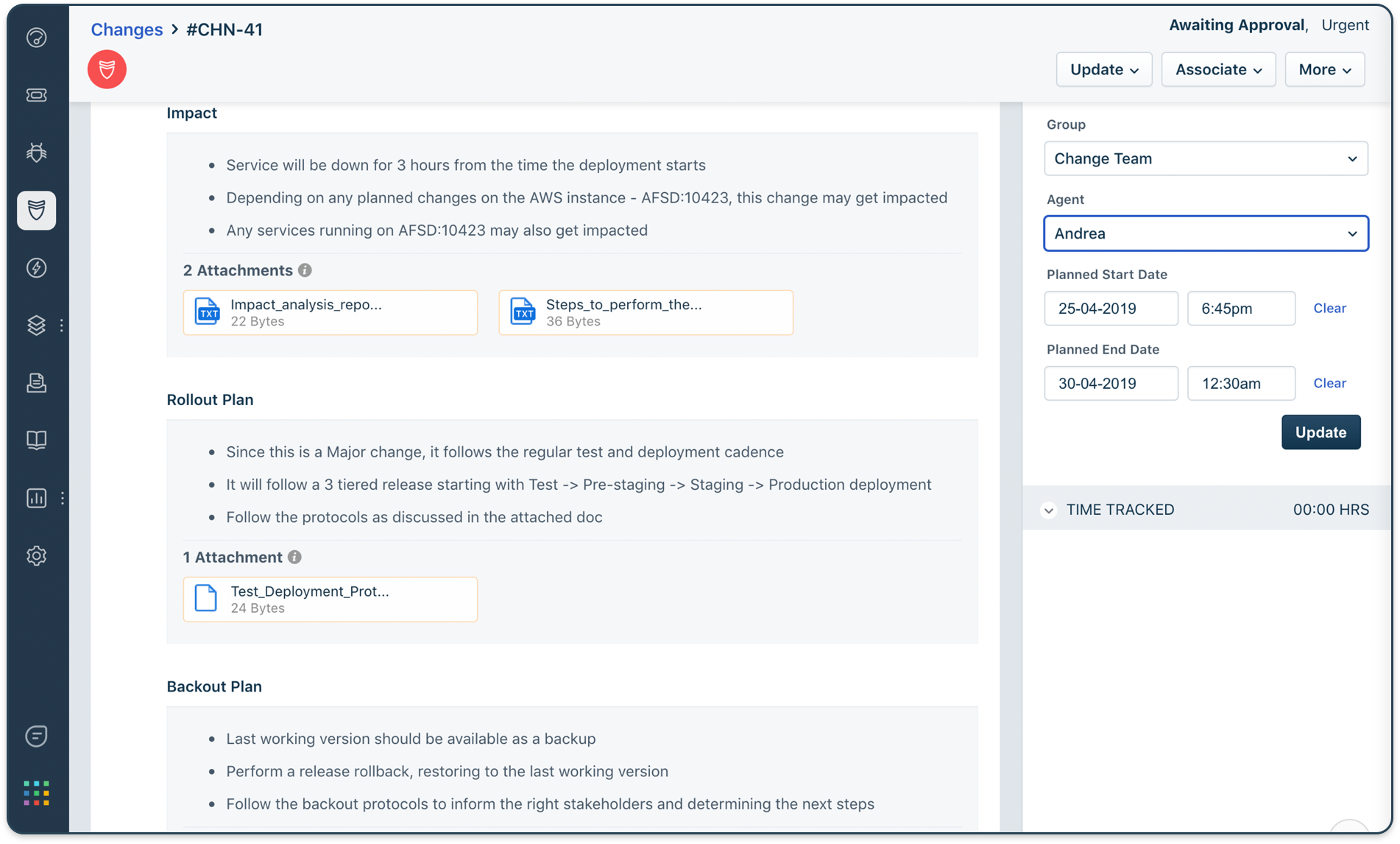
Task: Open the Associate menu
Action: (1217, 69)
